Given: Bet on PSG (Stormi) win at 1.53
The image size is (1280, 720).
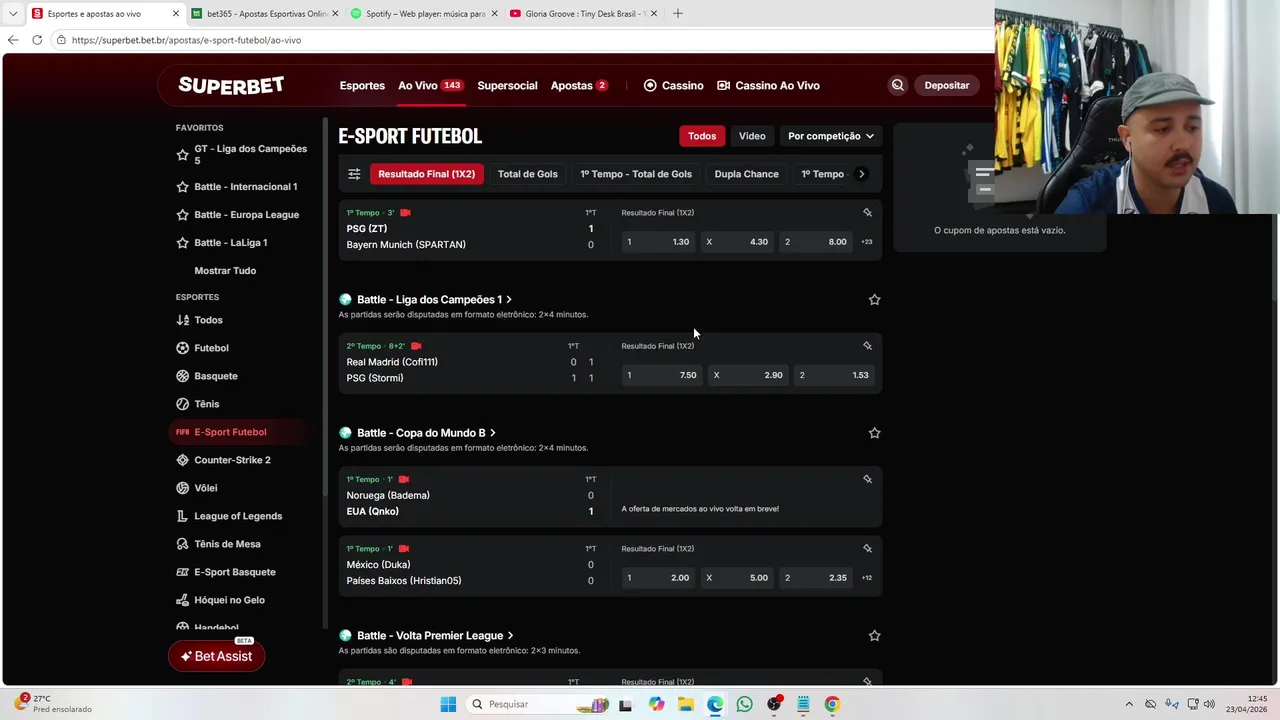Looking at the screenshot, I should pyautogui.click(x=835, y=375).
